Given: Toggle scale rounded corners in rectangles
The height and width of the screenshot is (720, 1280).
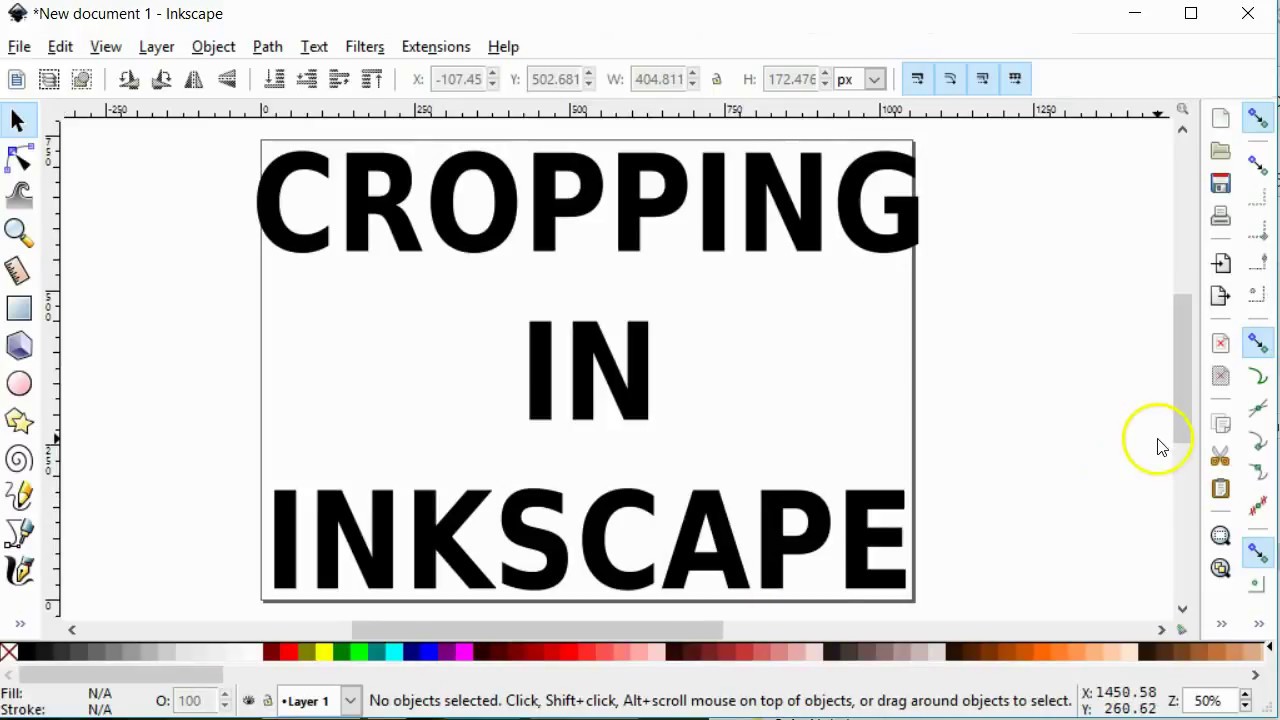Looking at the screenshot, I should (950, 79).
